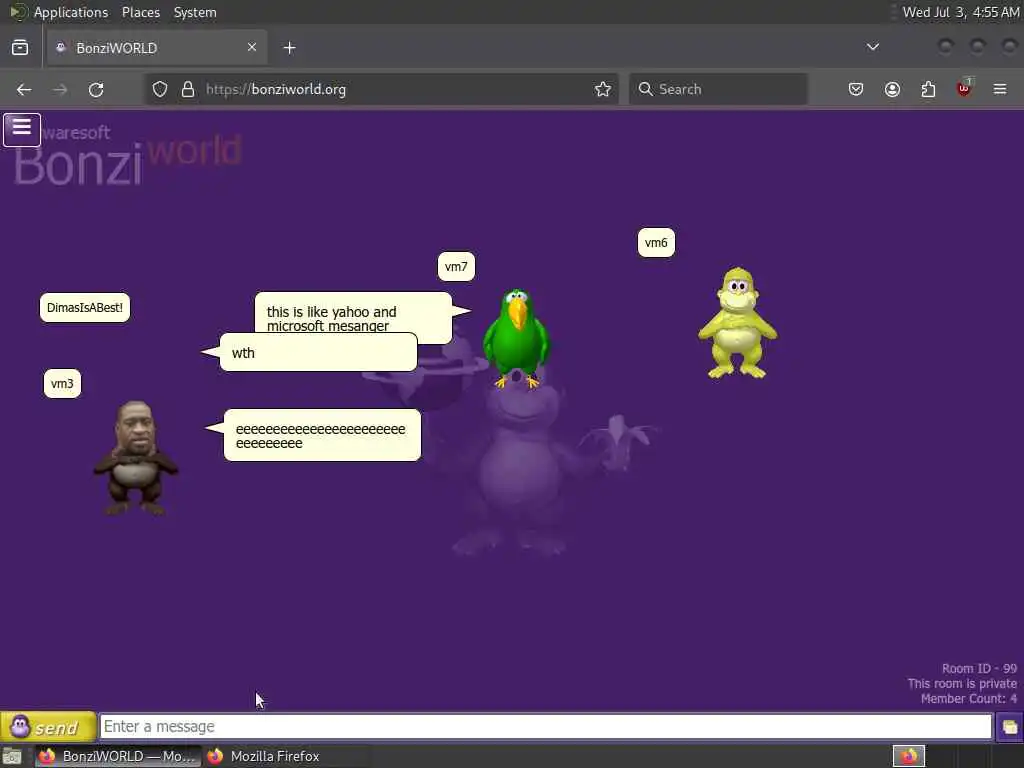Image resolution: width=1024 pixels, height=768 pixels.
Task: Click the green parrot character vm7
Action: (x=516, y=338)
